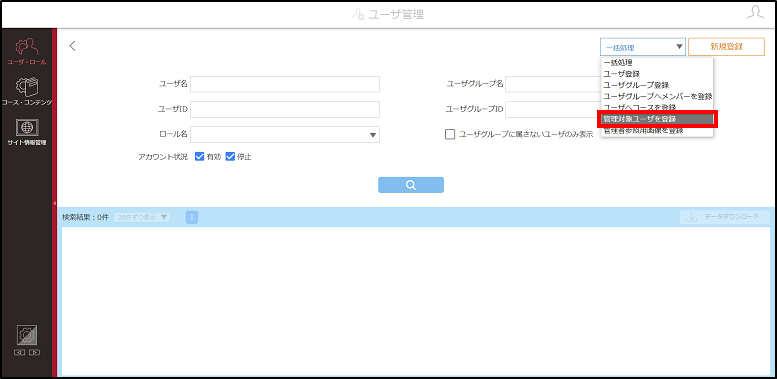Open the 20件ずつ表示 page size dropdown

click(142, 217)
